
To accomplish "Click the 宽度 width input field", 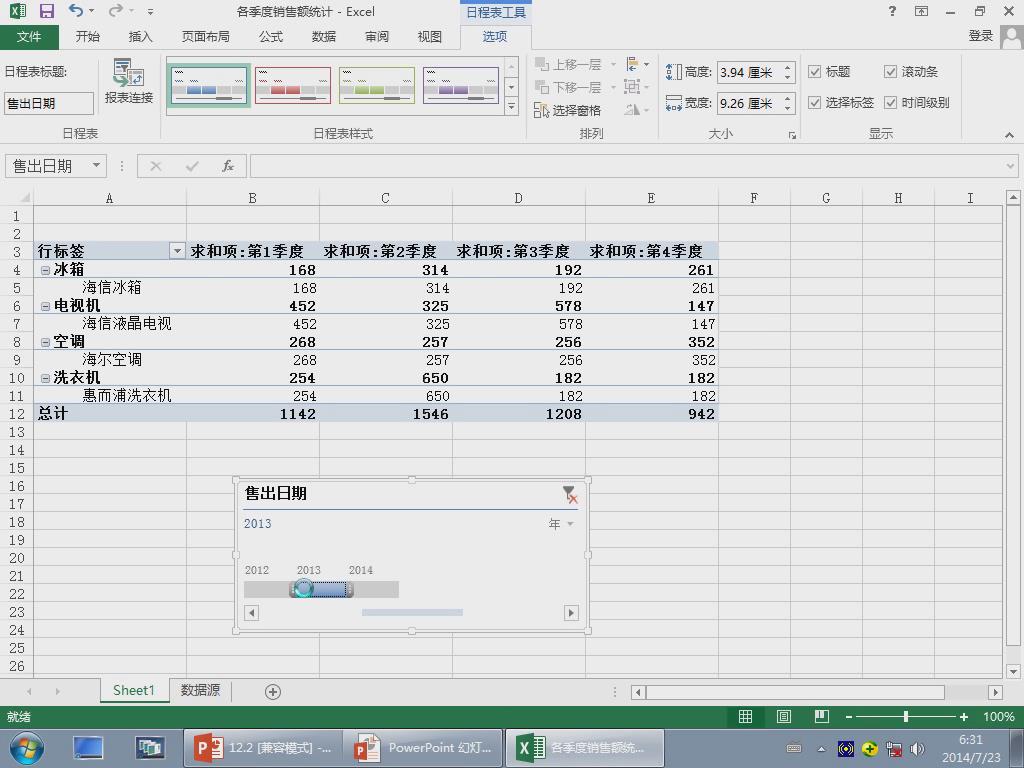I will [748, 103].
